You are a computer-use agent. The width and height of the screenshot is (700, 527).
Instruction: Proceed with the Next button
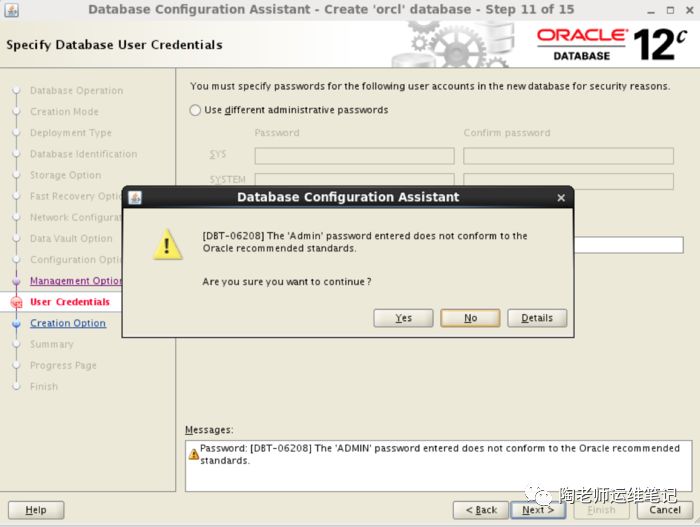tap(538, 510)
